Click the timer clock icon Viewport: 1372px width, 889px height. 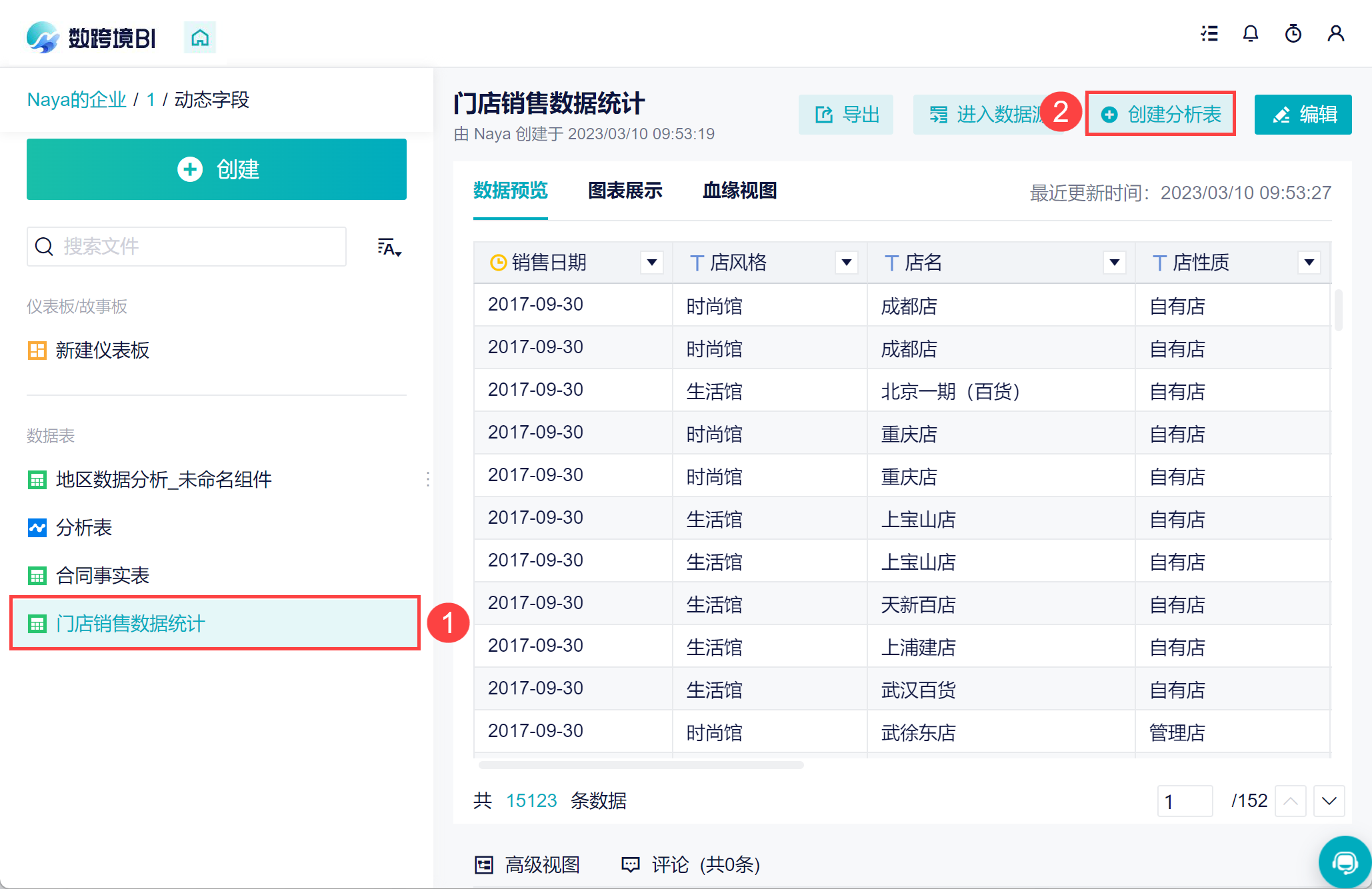click(x=1293, y=33)
